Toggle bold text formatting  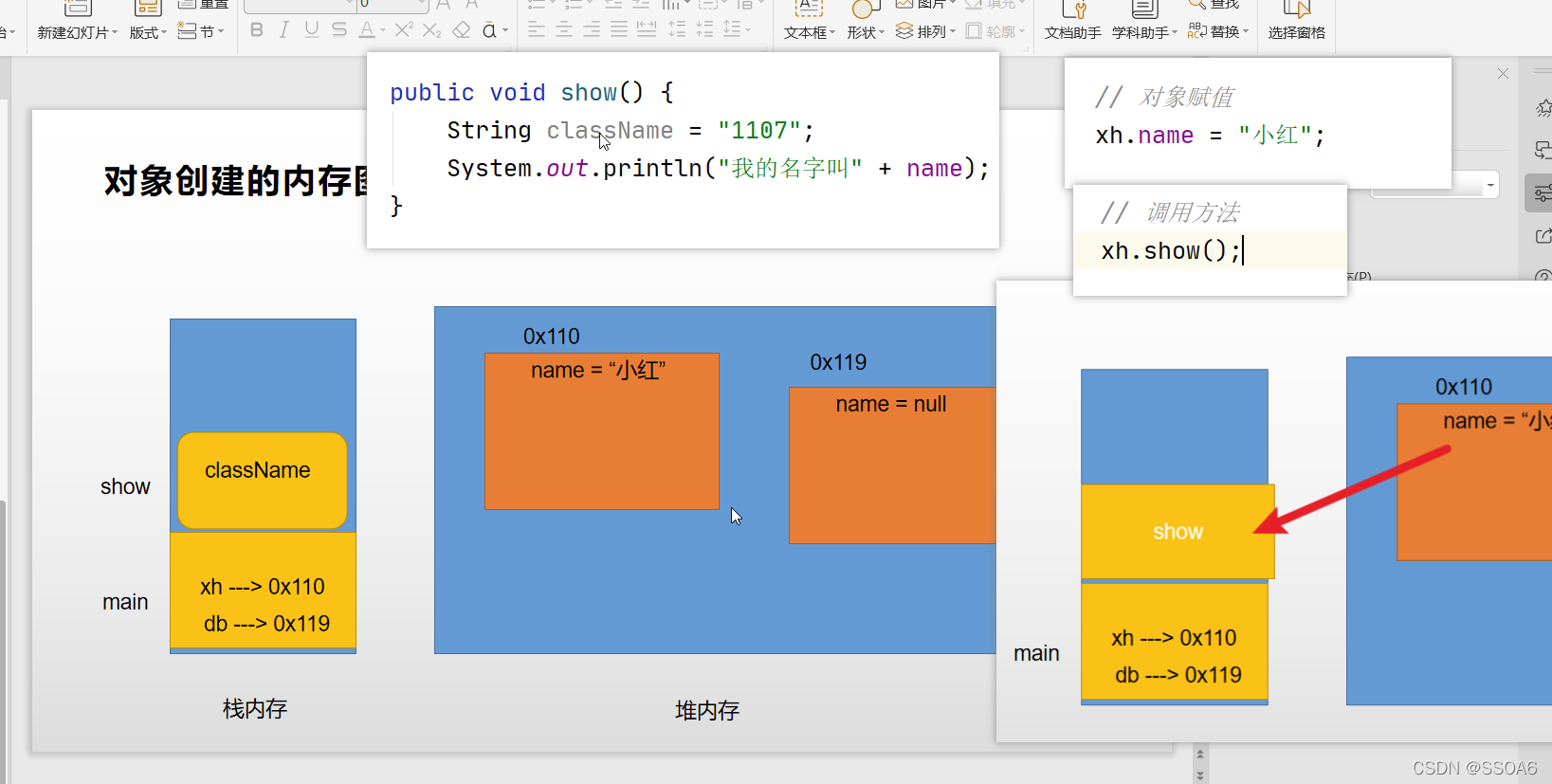tap(257, 30)
